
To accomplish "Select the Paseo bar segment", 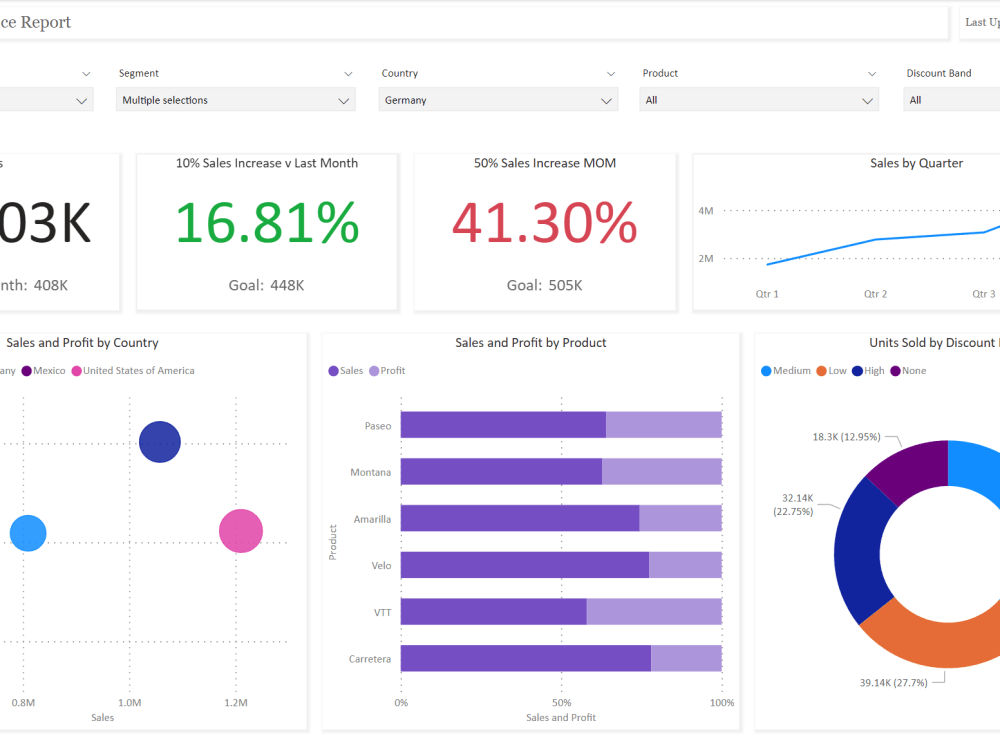I will (500, 424).
